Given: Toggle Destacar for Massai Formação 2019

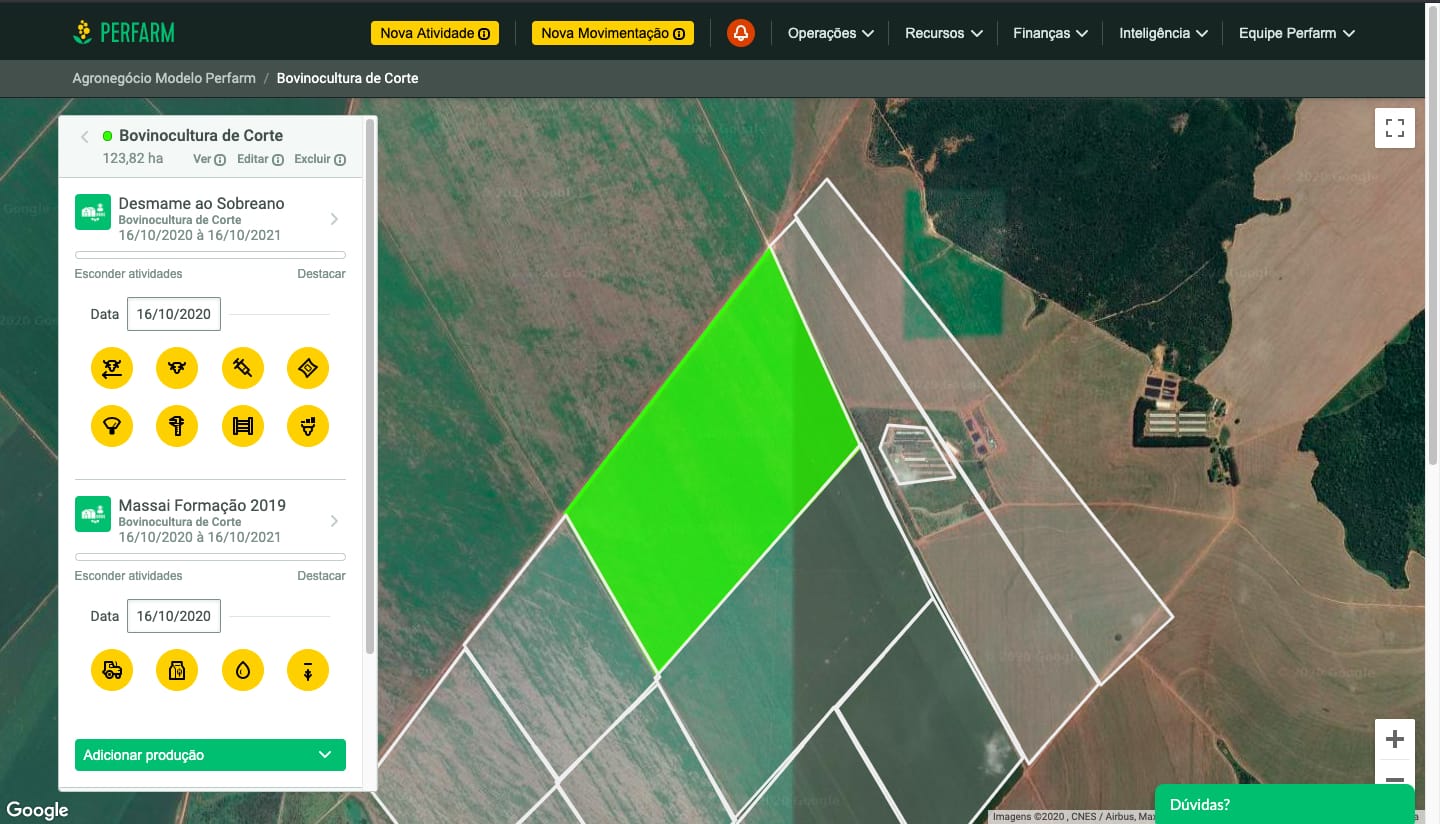Looking at the screenshot, I should (x=321, y=575).
